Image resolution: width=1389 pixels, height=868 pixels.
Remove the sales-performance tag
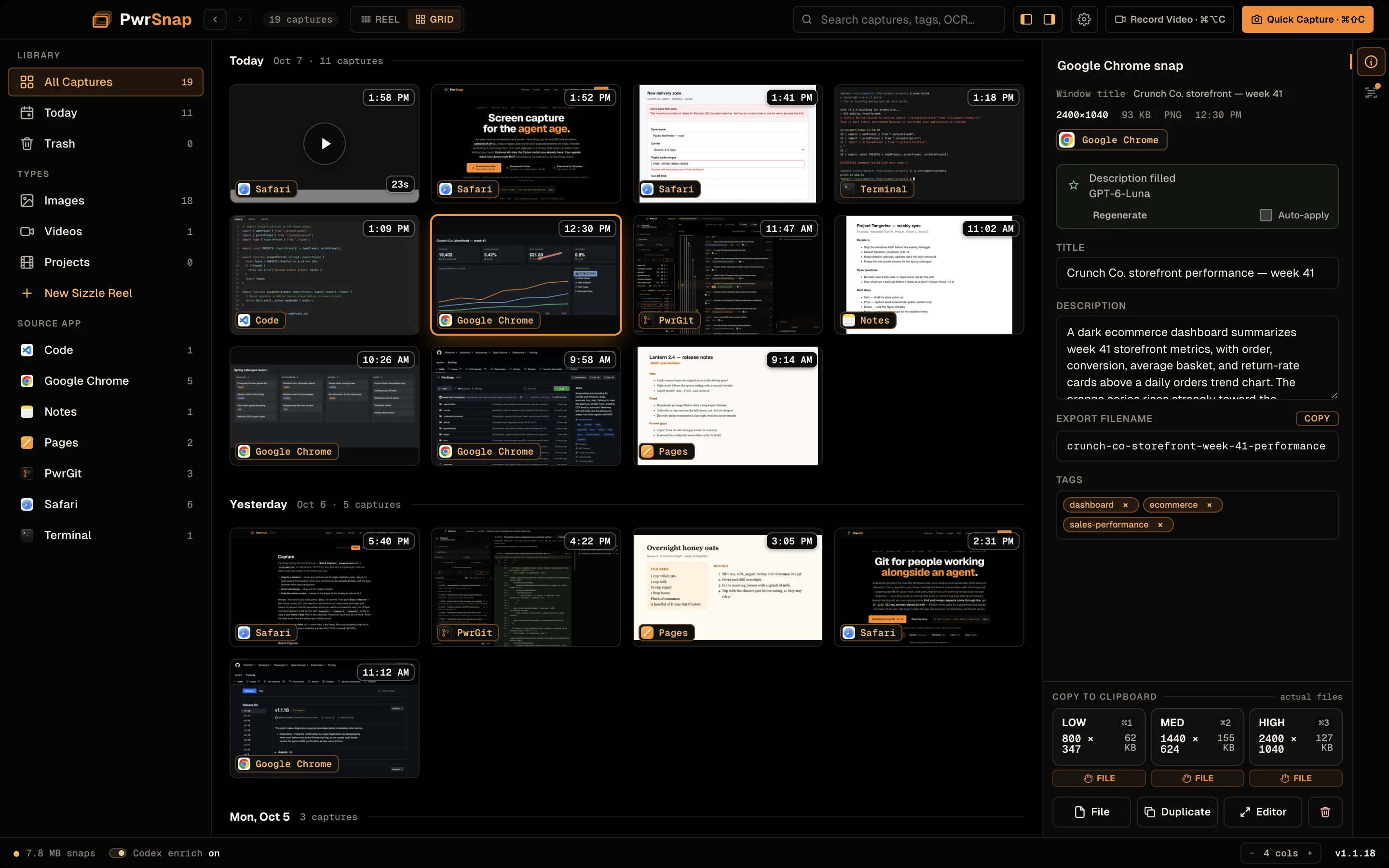click(x=1159, y=525)
